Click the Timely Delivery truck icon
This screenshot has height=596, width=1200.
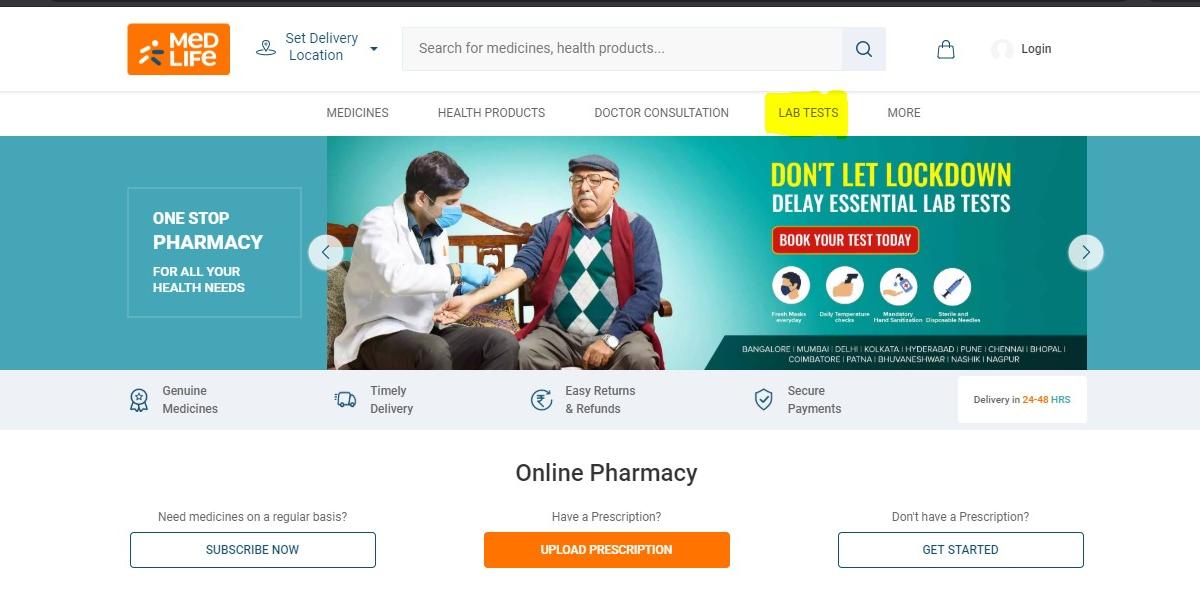(x=345, y=400)
